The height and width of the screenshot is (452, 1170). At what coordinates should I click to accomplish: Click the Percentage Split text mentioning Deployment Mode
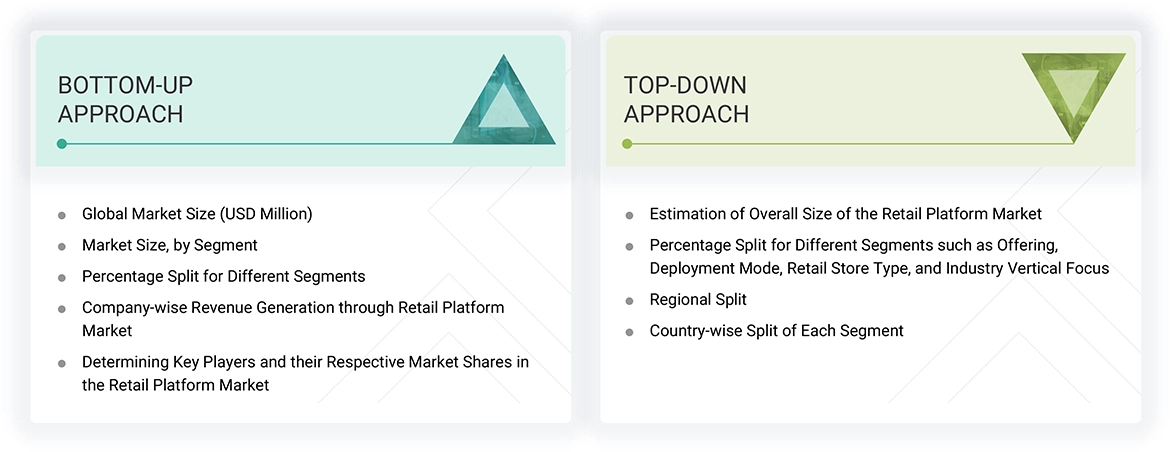point(879,256)
